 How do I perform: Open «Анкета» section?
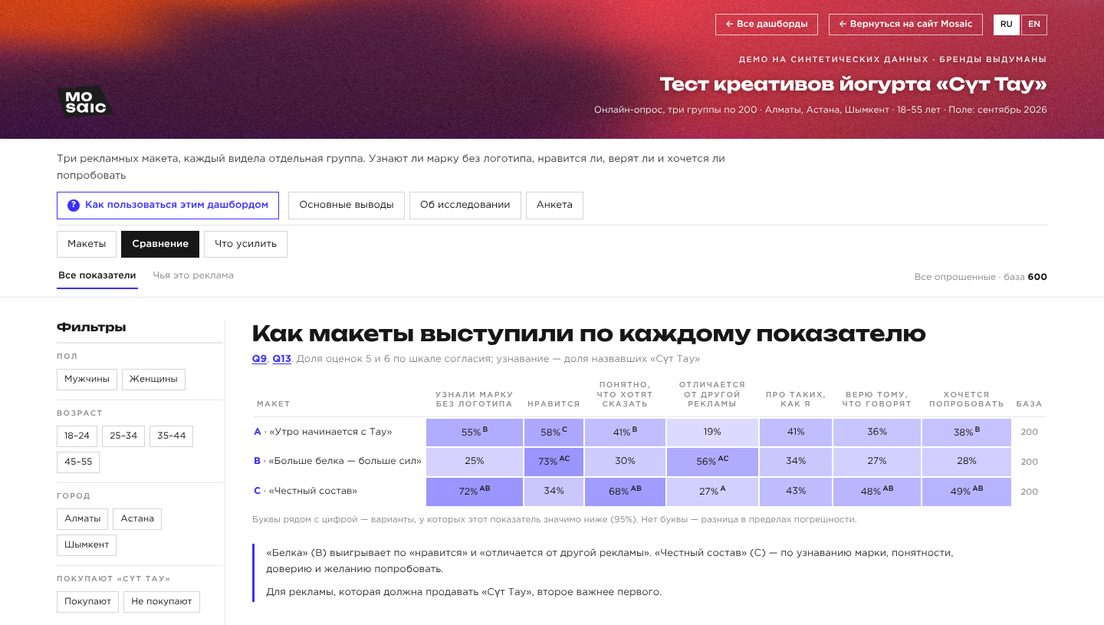pyautogui.click(x=554, y=205)
